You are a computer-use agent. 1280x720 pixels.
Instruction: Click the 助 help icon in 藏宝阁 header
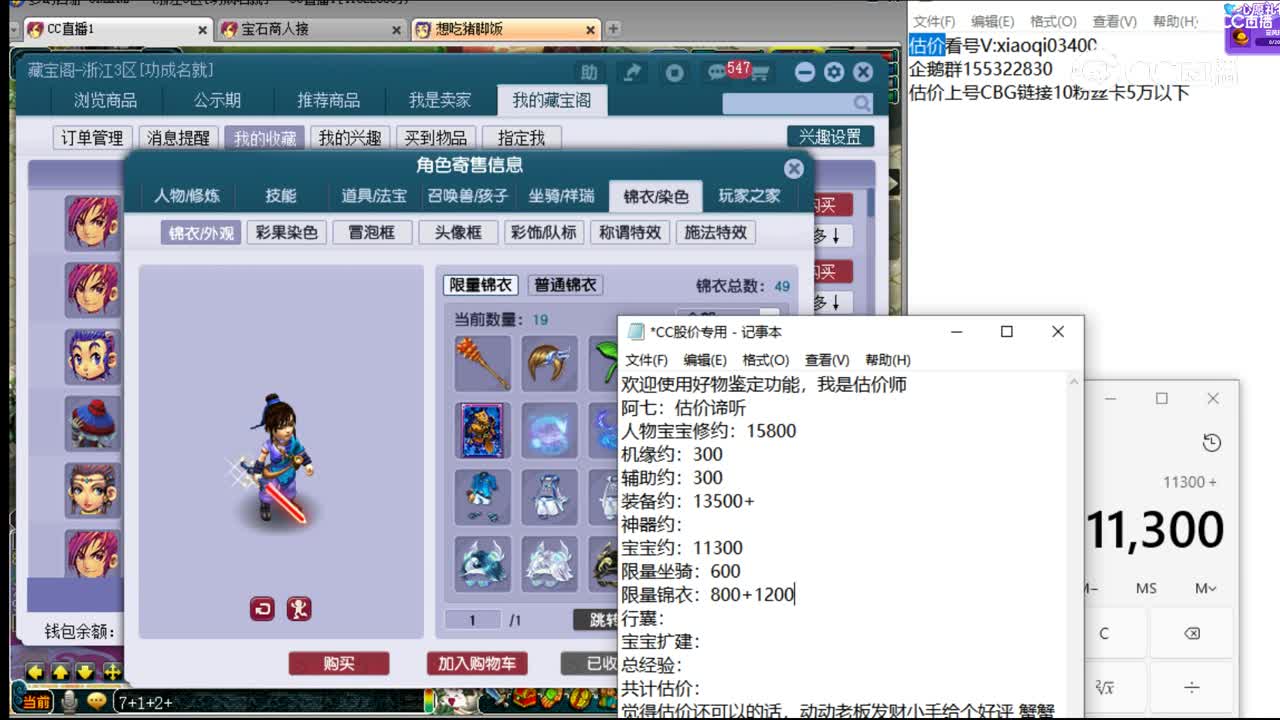click(x=589, y=72)
